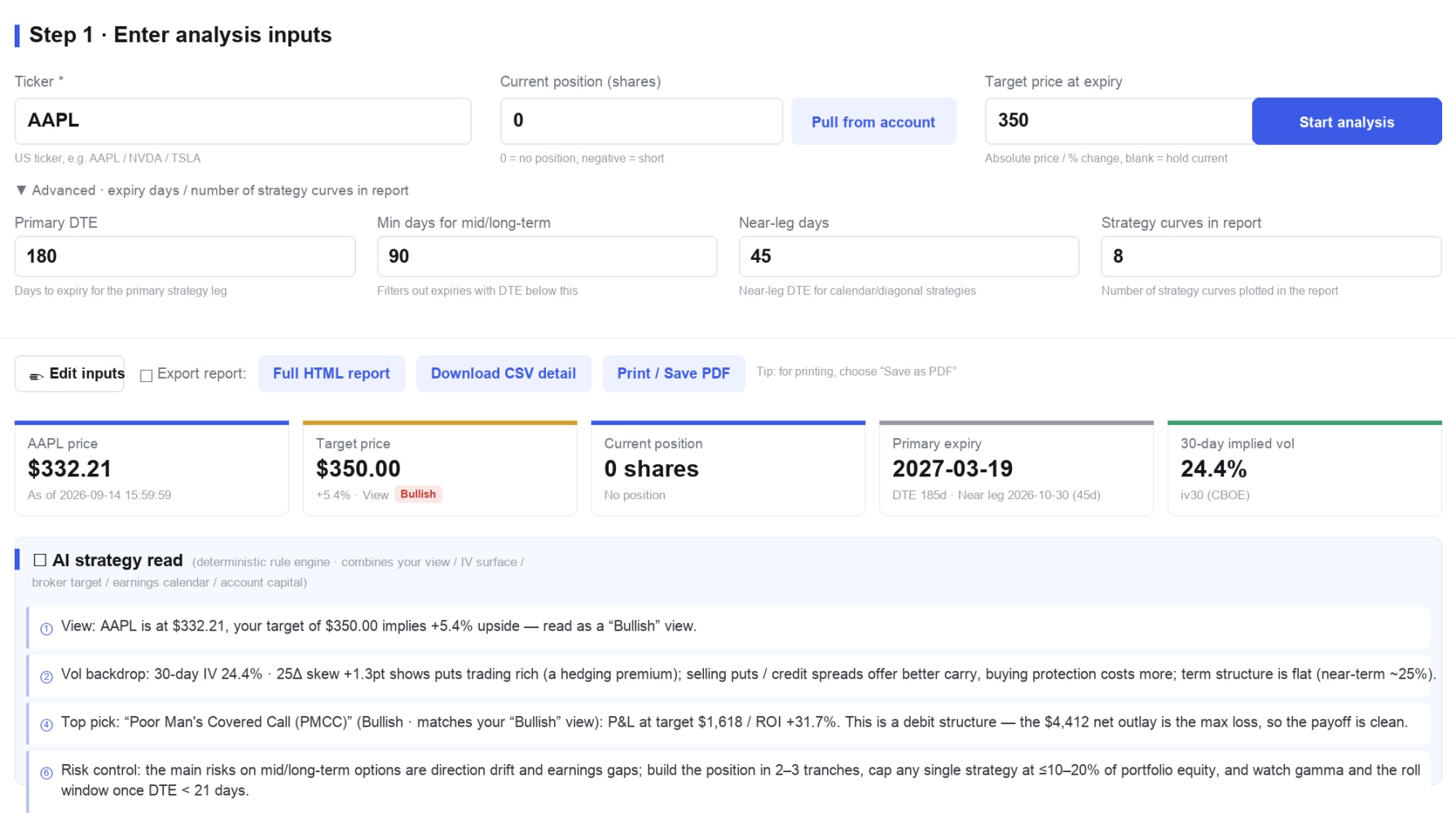Click Near-leg days field showing 45

point(908,257)
